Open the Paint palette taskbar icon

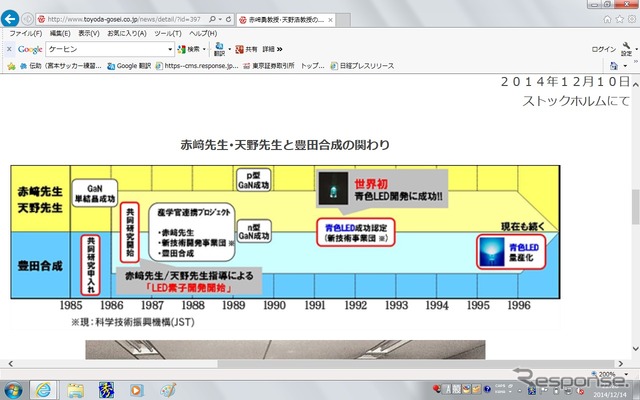pyautogui.click(x=167, y=390)
